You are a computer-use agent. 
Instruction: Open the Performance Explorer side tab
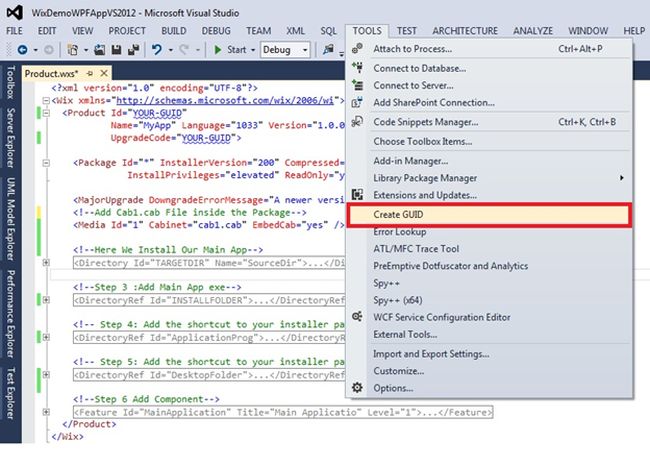[10, 314]
